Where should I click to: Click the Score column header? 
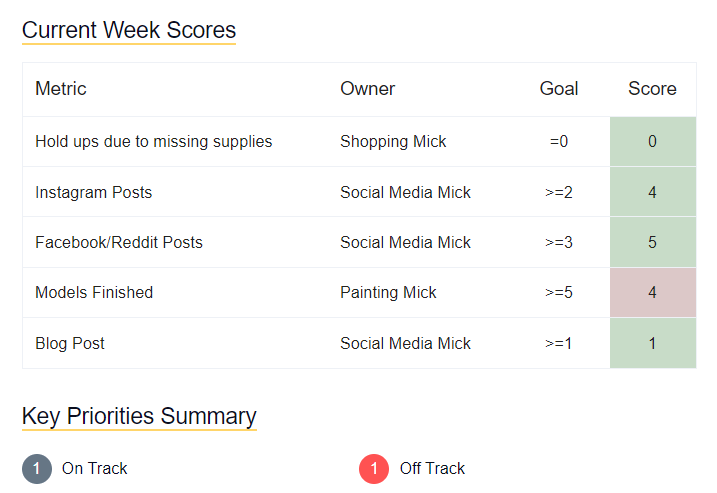pos(652,89)
